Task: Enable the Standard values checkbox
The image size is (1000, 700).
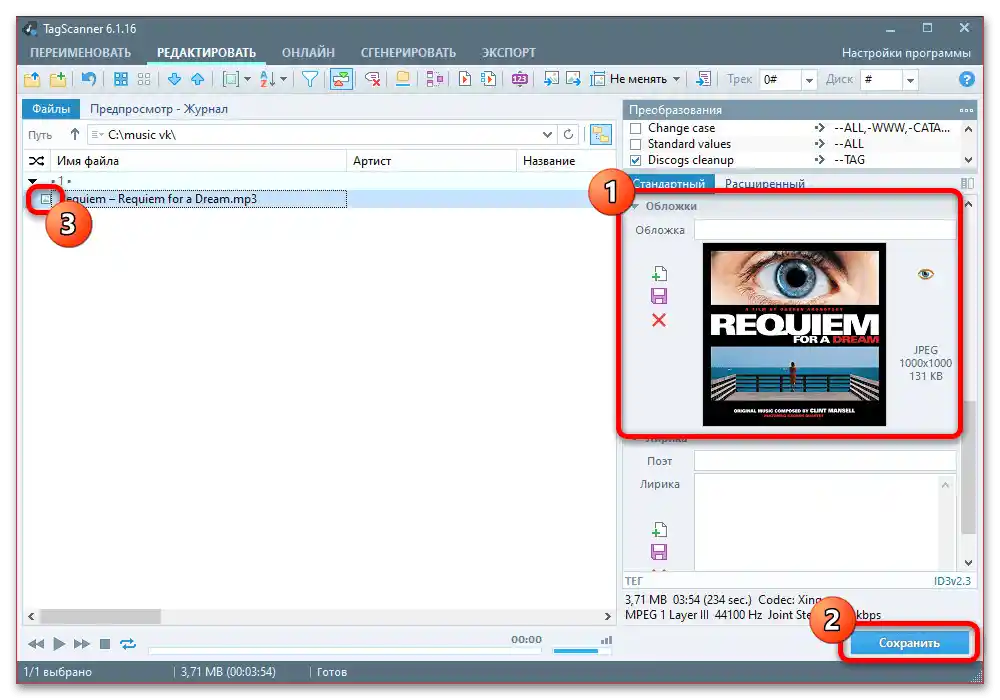Action: (x=635, y=144)
